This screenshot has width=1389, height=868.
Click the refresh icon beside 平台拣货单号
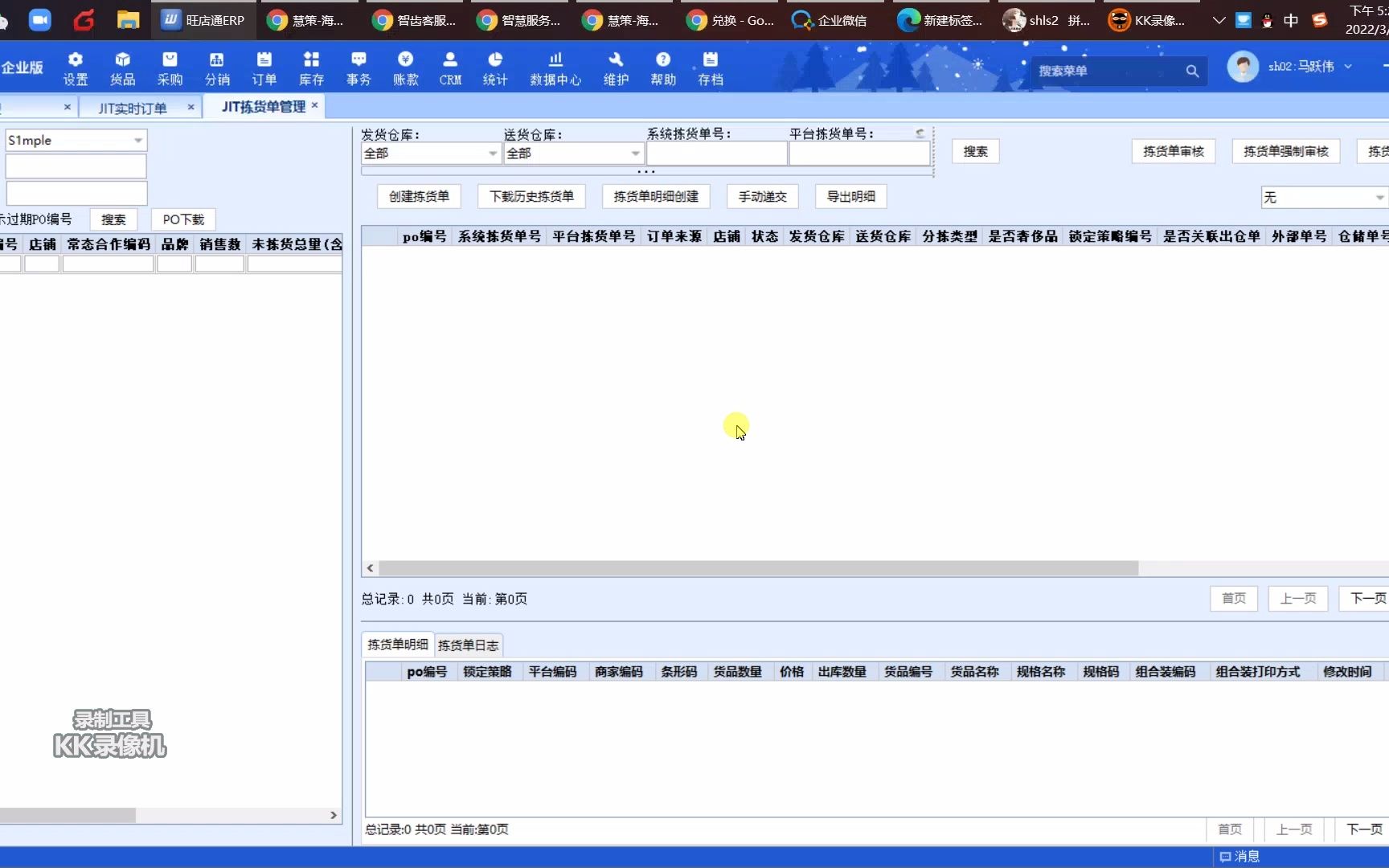pos(920,133)
